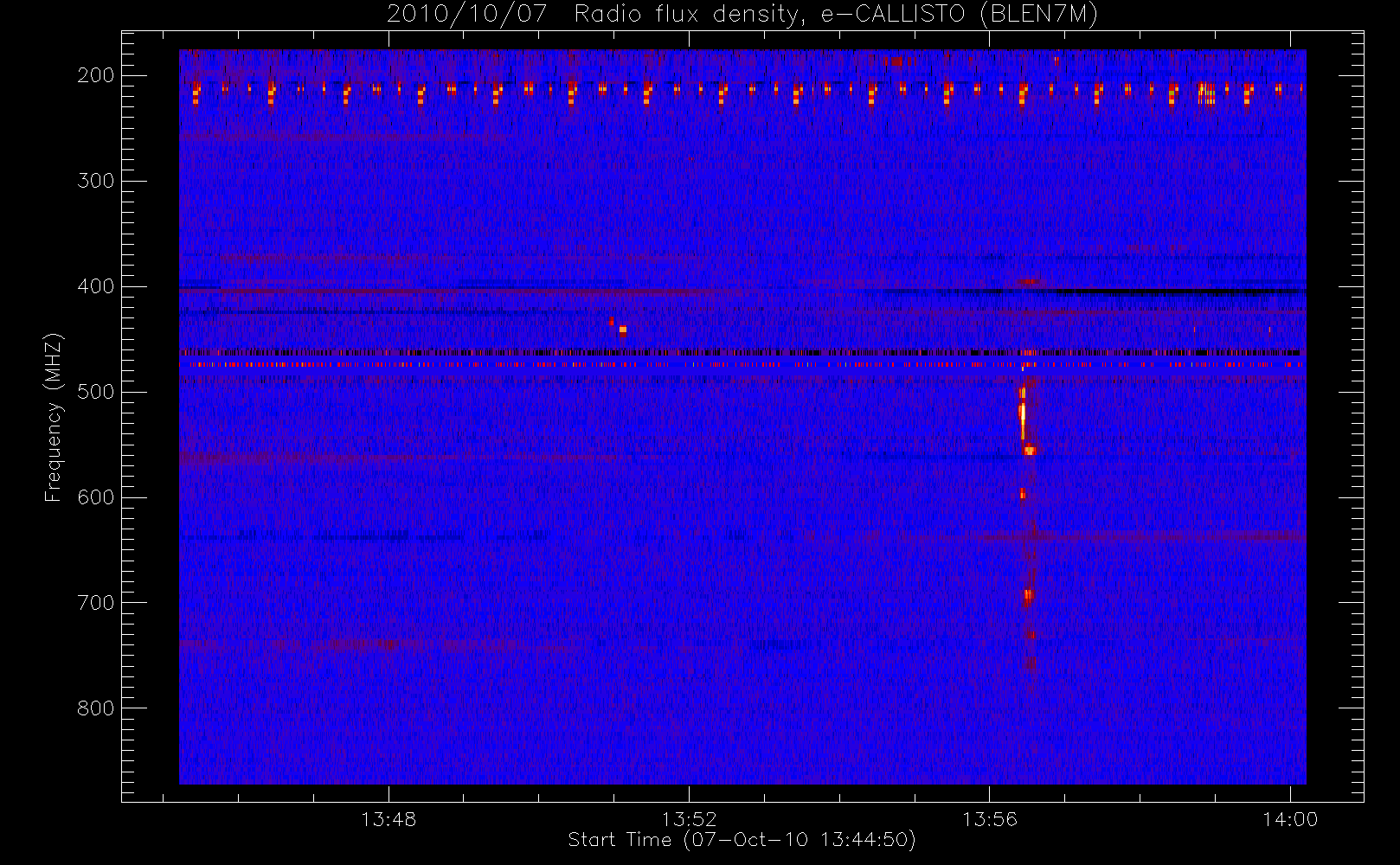Click the plot title 'Radio flux density, e-CALLISTO (BLEN7M)'
The height and width of the screenshot is (865, 1400).
pyautogui.click(x=836, y=14)
